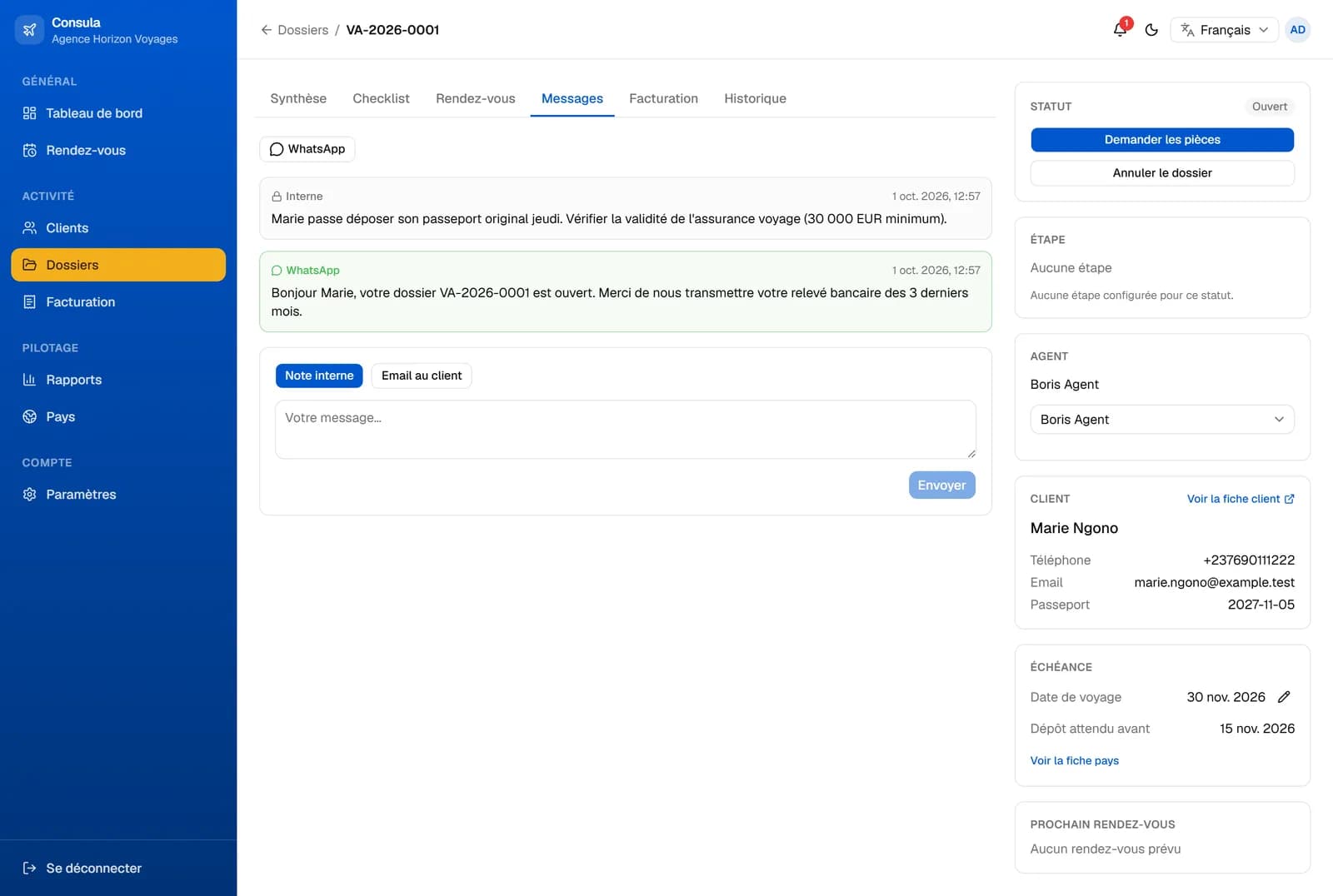Click the AD user avatar
1333x896 pixels.
pos(1297,30)
